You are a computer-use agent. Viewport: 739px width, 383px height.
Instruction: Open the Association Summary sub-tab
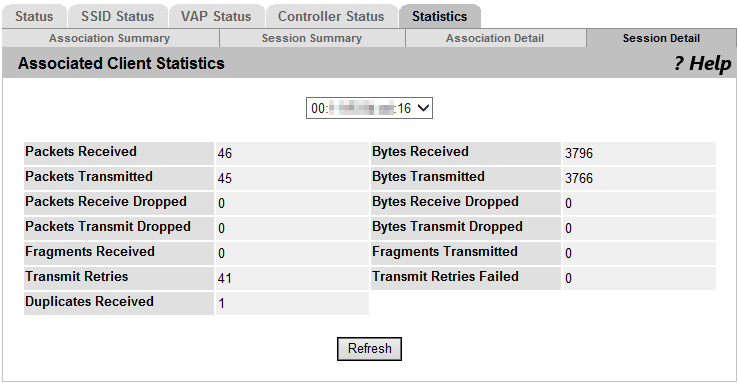109,38
